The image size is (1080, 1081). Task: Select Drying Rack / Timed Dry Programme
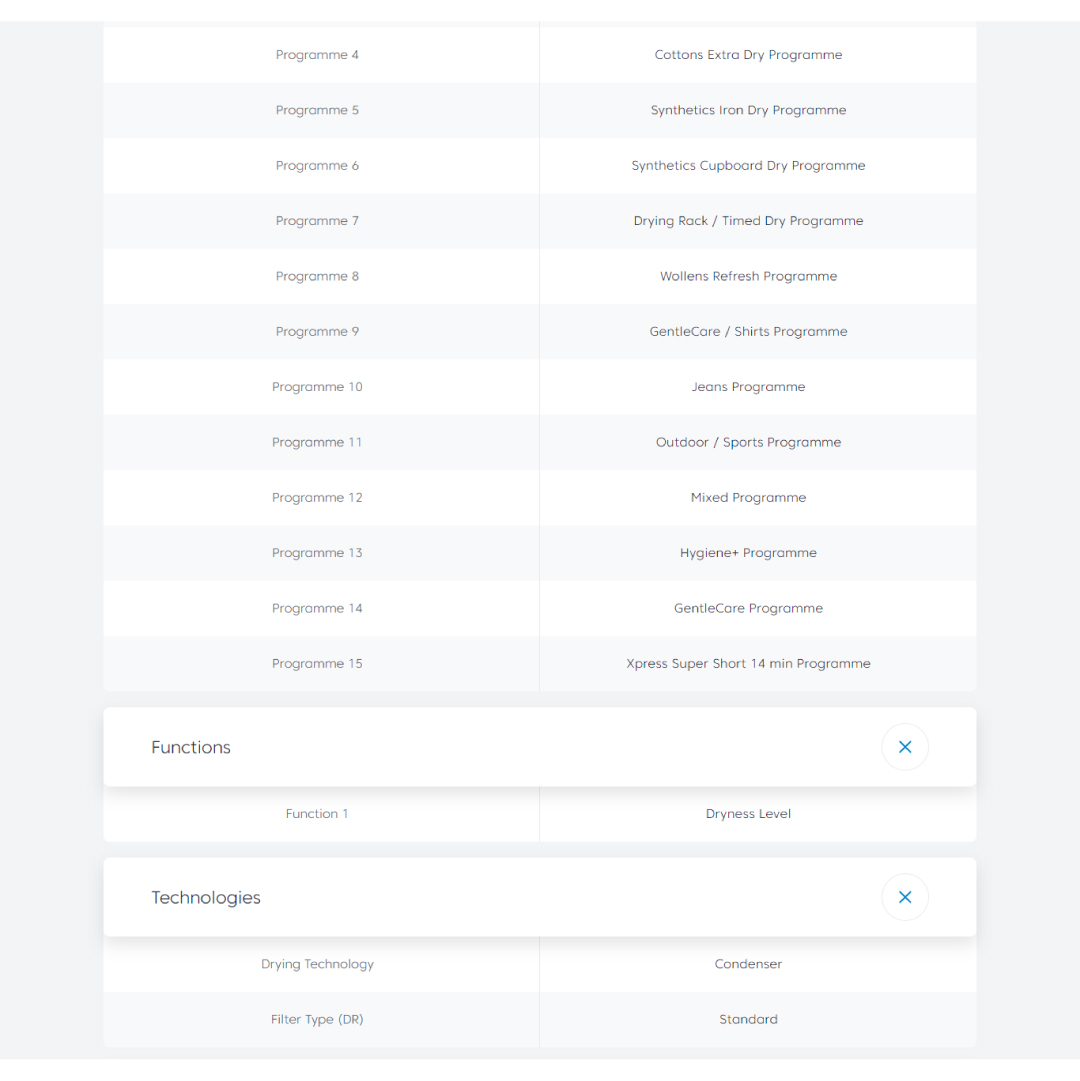pos(748,221)
